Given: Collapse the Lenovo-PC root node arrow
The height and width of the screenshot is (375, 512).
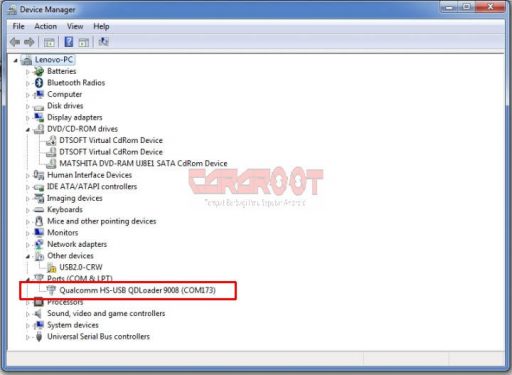Looking at the screenshot, I should coord(15,60).
